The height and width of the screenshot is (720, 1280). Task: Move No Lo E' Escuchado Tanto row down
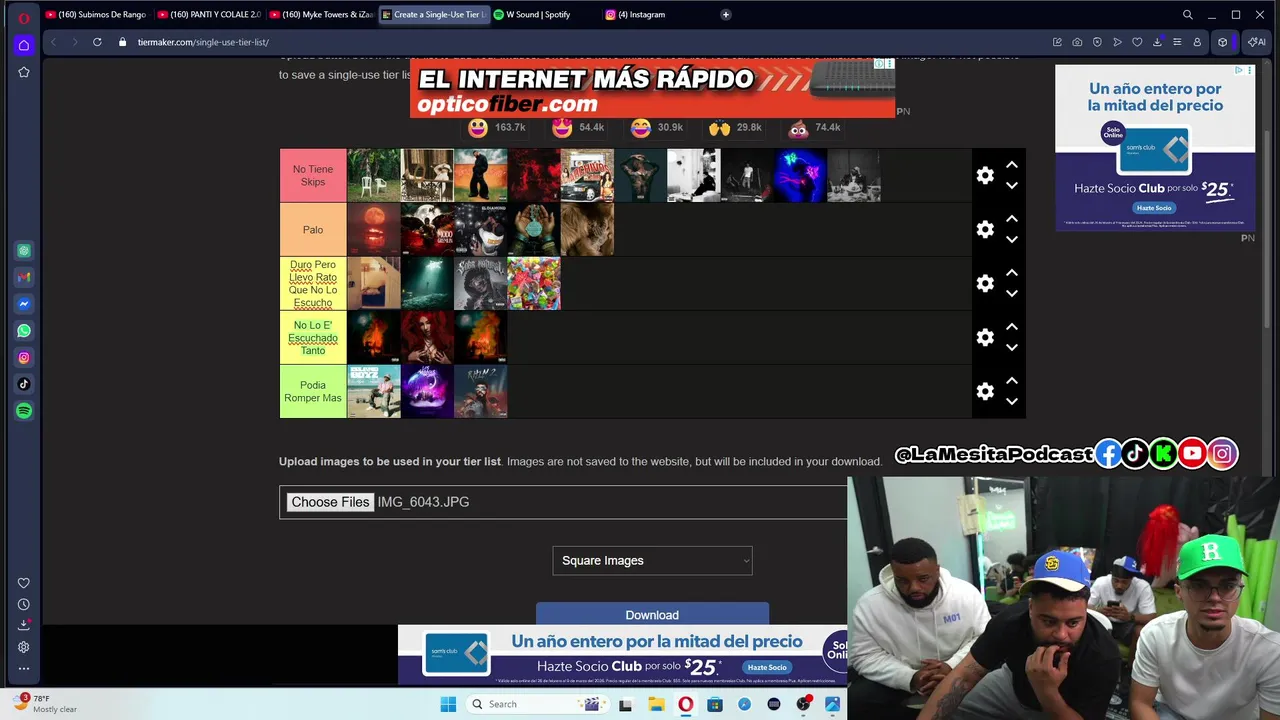pos(1011,347)
